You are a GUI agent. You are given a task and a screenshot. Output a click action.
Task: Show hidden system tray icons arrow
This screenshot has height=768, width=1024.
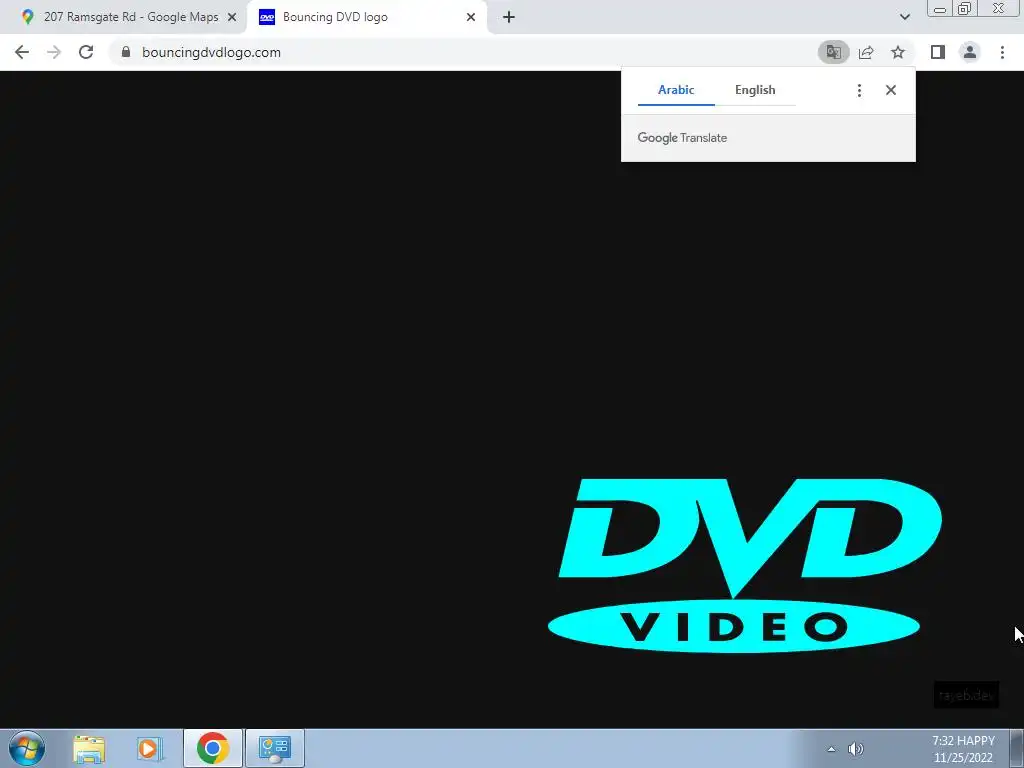831,749
